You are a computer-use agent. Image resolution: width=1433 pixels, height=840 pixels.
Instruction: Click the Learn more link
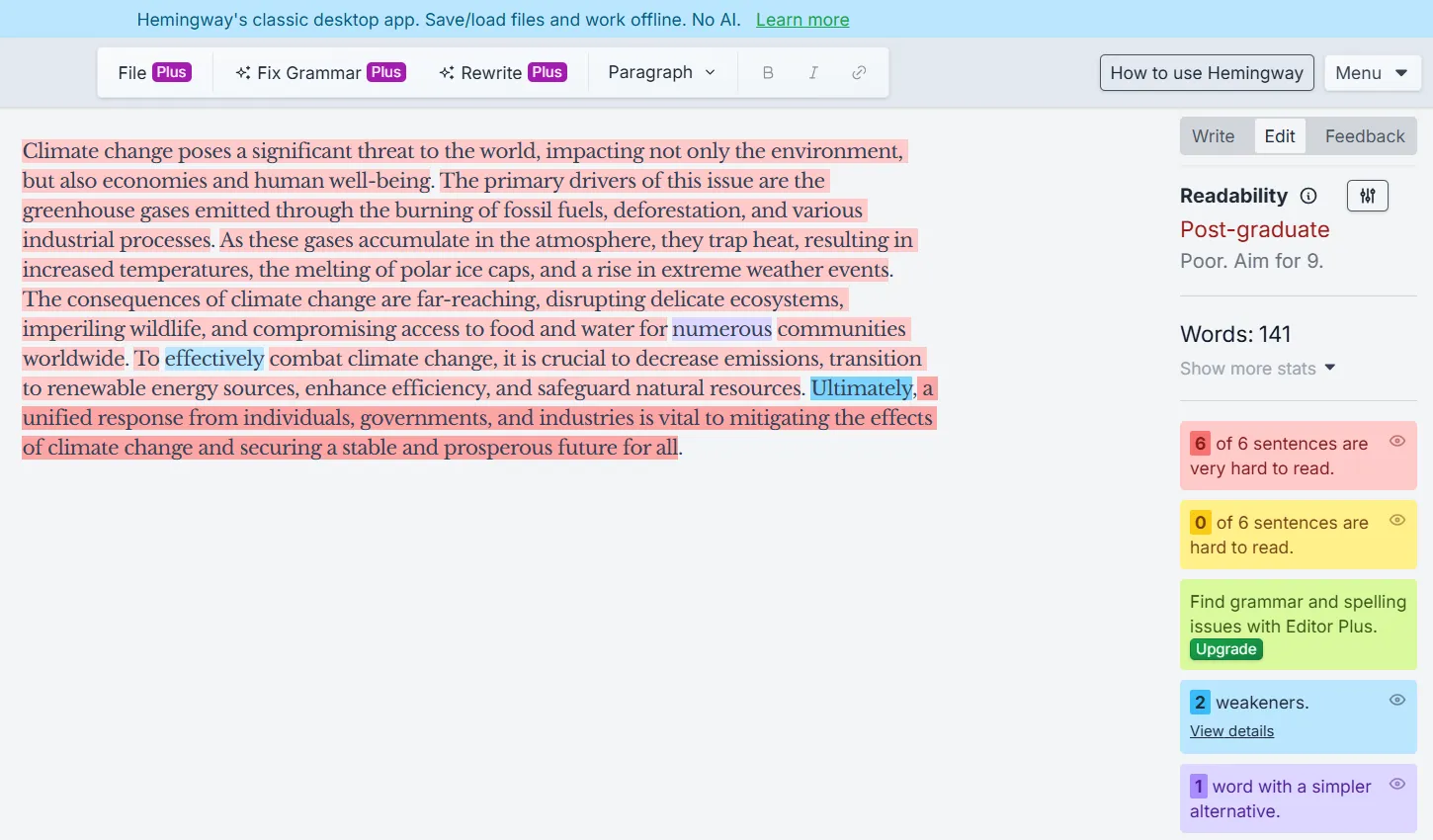tap(801, 19)
